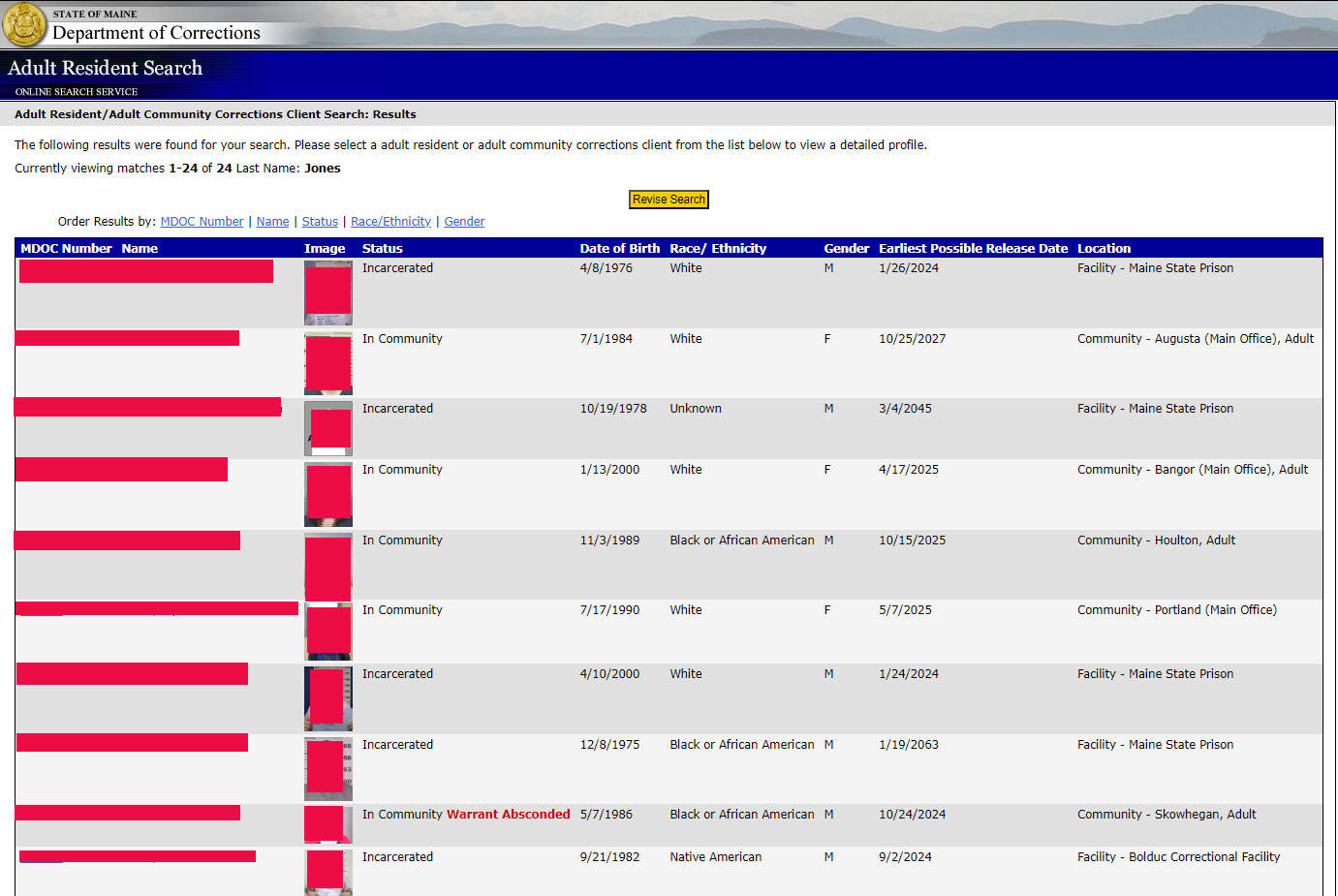Click photo of female Augusta community resident

[327, 363]
